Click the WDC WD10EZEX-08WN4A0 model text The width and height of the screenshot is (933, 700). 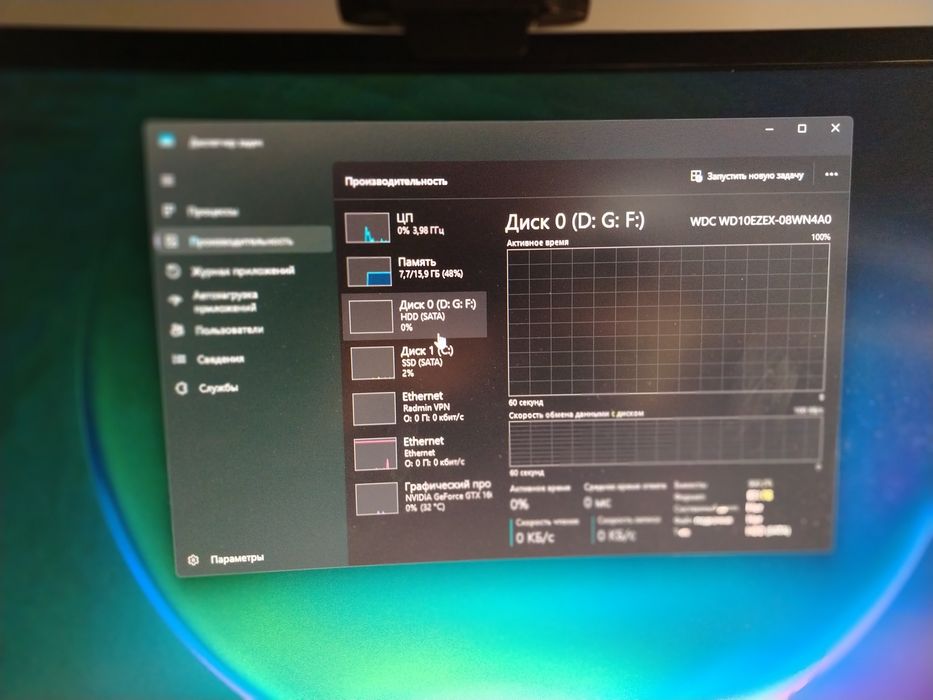(x=760, y=221)
